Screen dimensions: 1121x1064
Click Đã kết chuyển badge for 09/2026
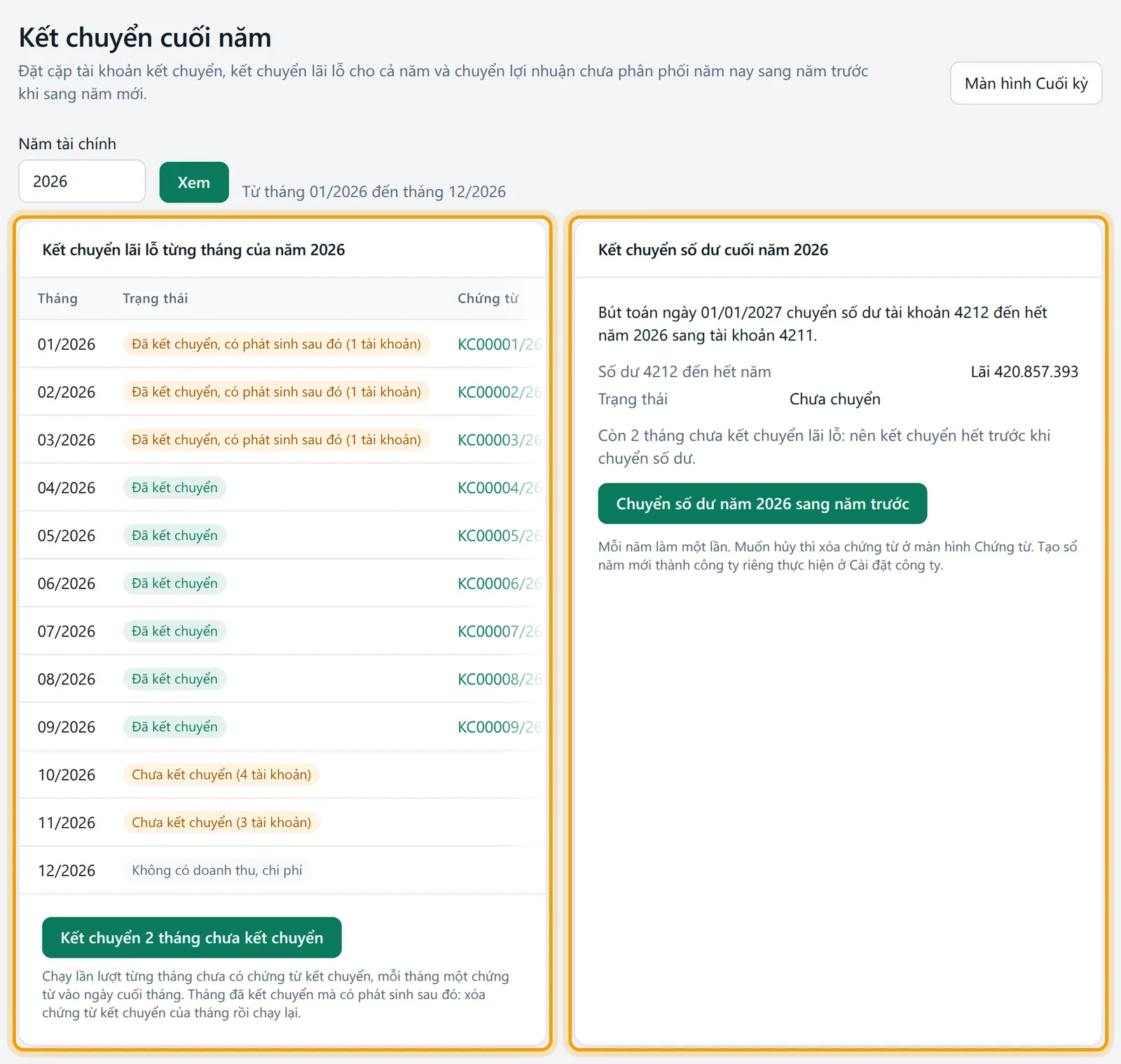coord(174,727)
